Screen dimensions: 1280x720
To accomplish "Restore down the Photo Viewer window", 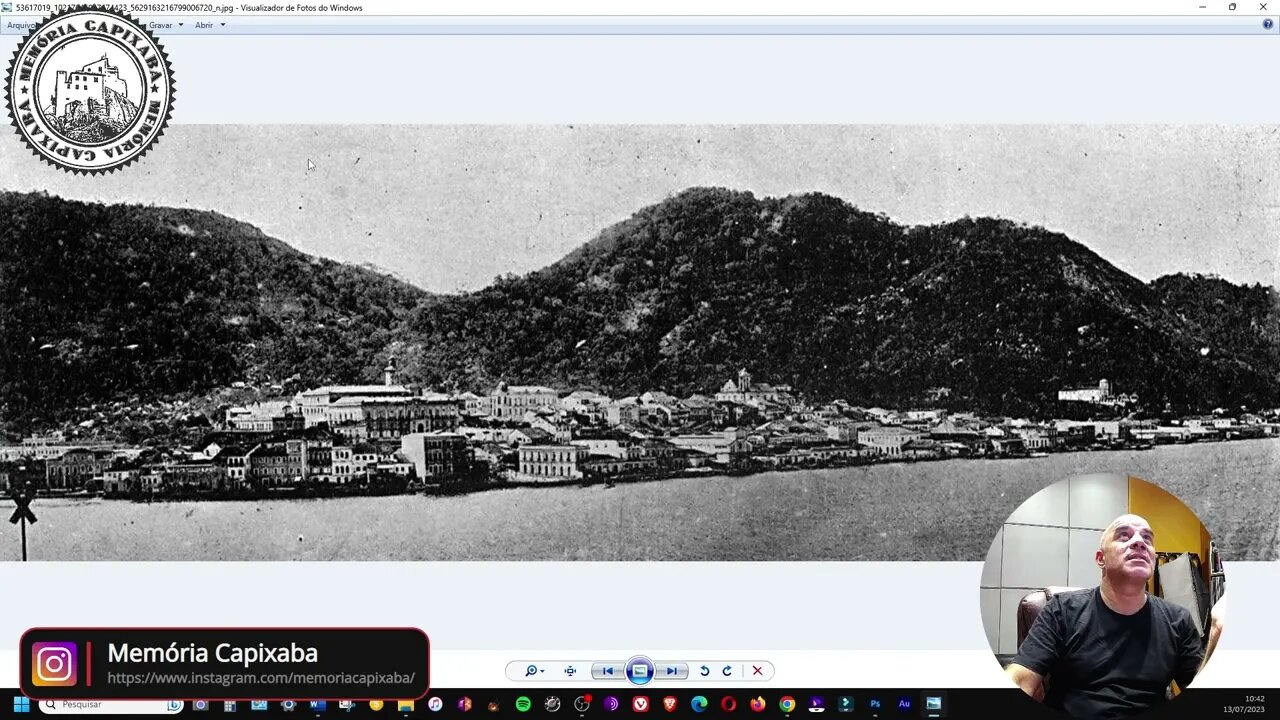I will 1232,7.
